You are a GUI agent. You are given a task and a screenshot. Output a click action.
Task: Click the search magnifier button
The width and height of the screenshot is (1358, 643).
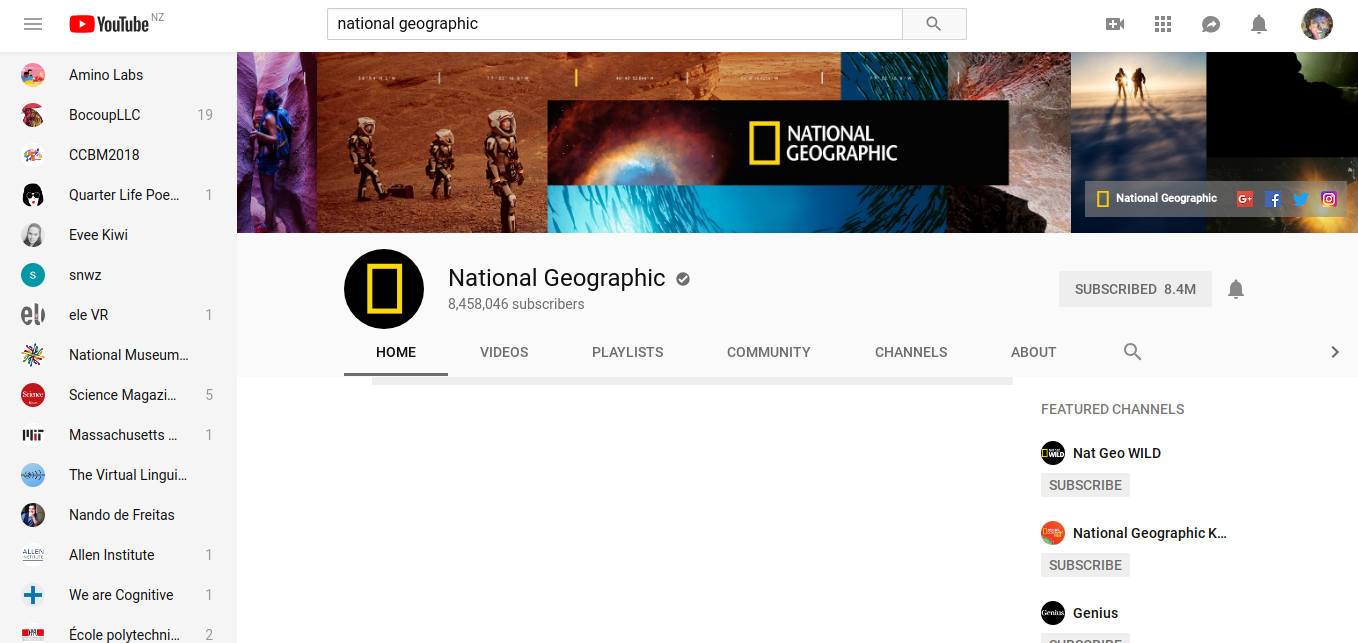[x=934, y=24]
